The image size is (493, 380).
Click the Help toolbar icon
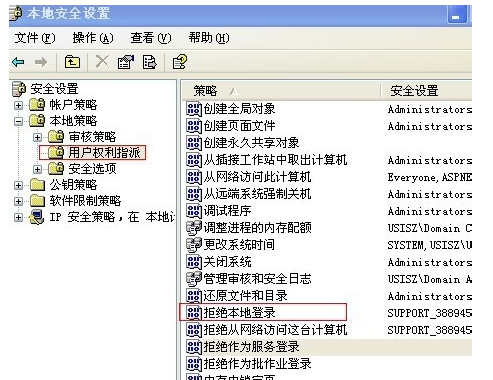click(x=180, y=62)
